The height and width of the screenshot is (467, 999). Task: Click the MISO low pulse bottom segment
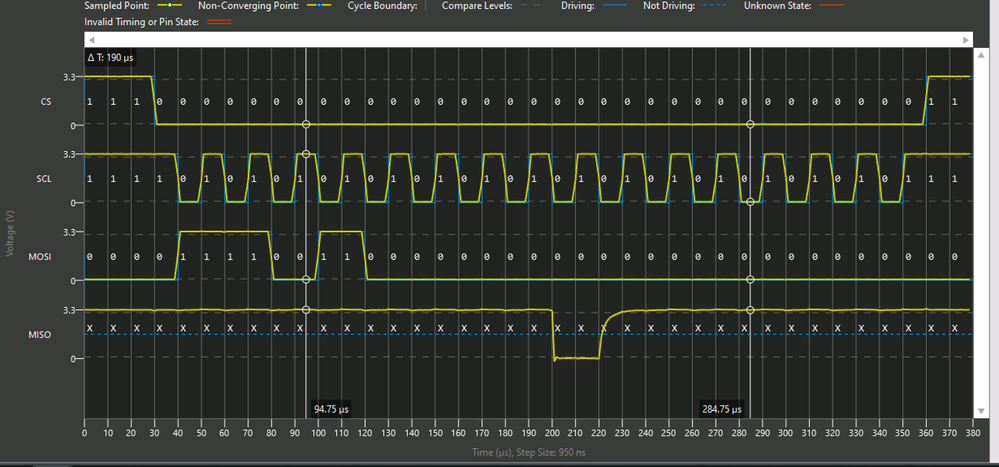pos(577,359)
